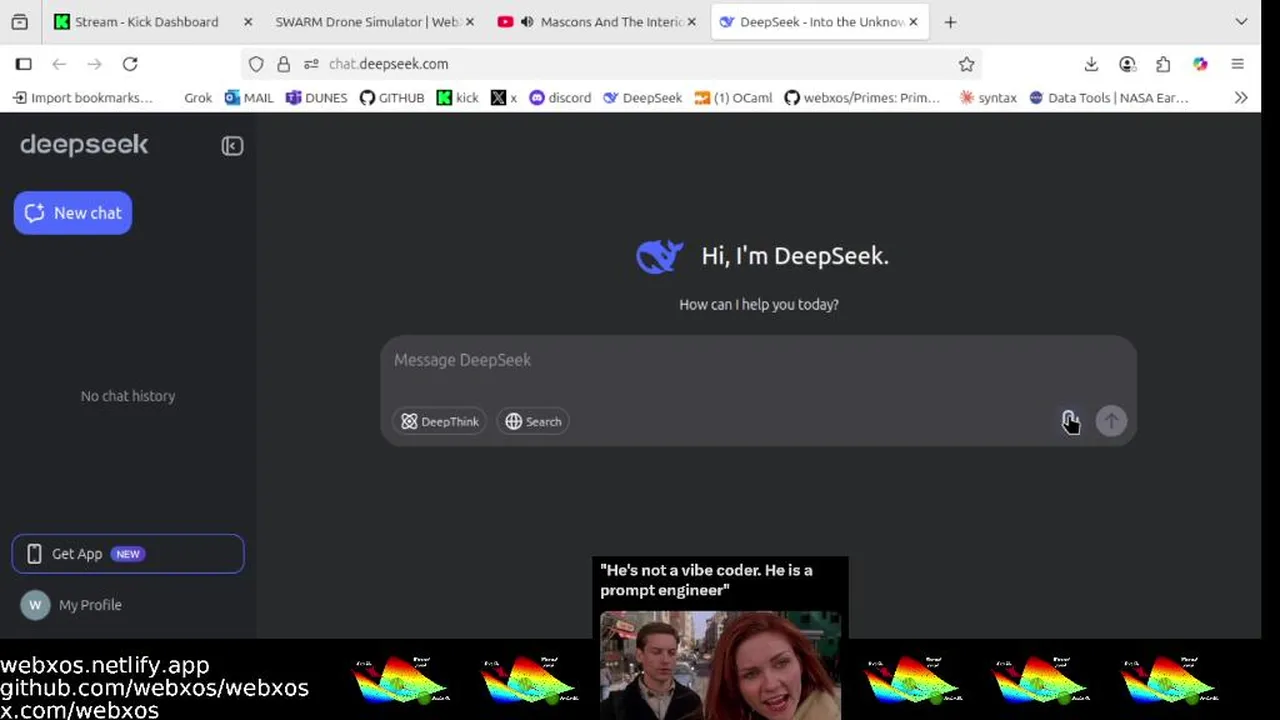The height and width of the screenshot is (720, 1280).
Task: Click the site permissions icon in address bar
Action: pyautogui.click(x=311, y=64)
